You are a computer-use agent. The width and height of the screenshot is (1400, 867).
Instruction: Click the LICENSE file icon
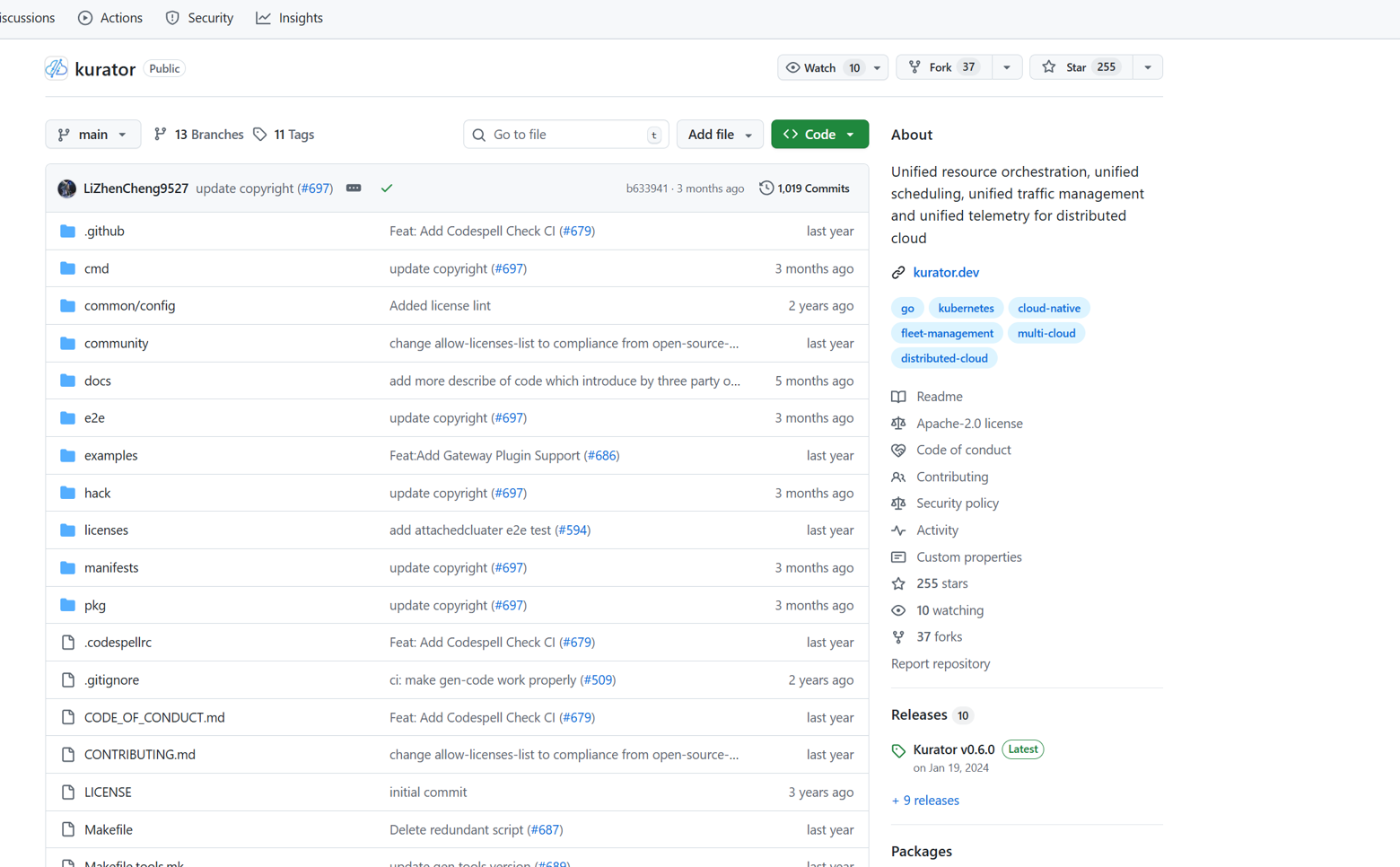click(67, 792)
